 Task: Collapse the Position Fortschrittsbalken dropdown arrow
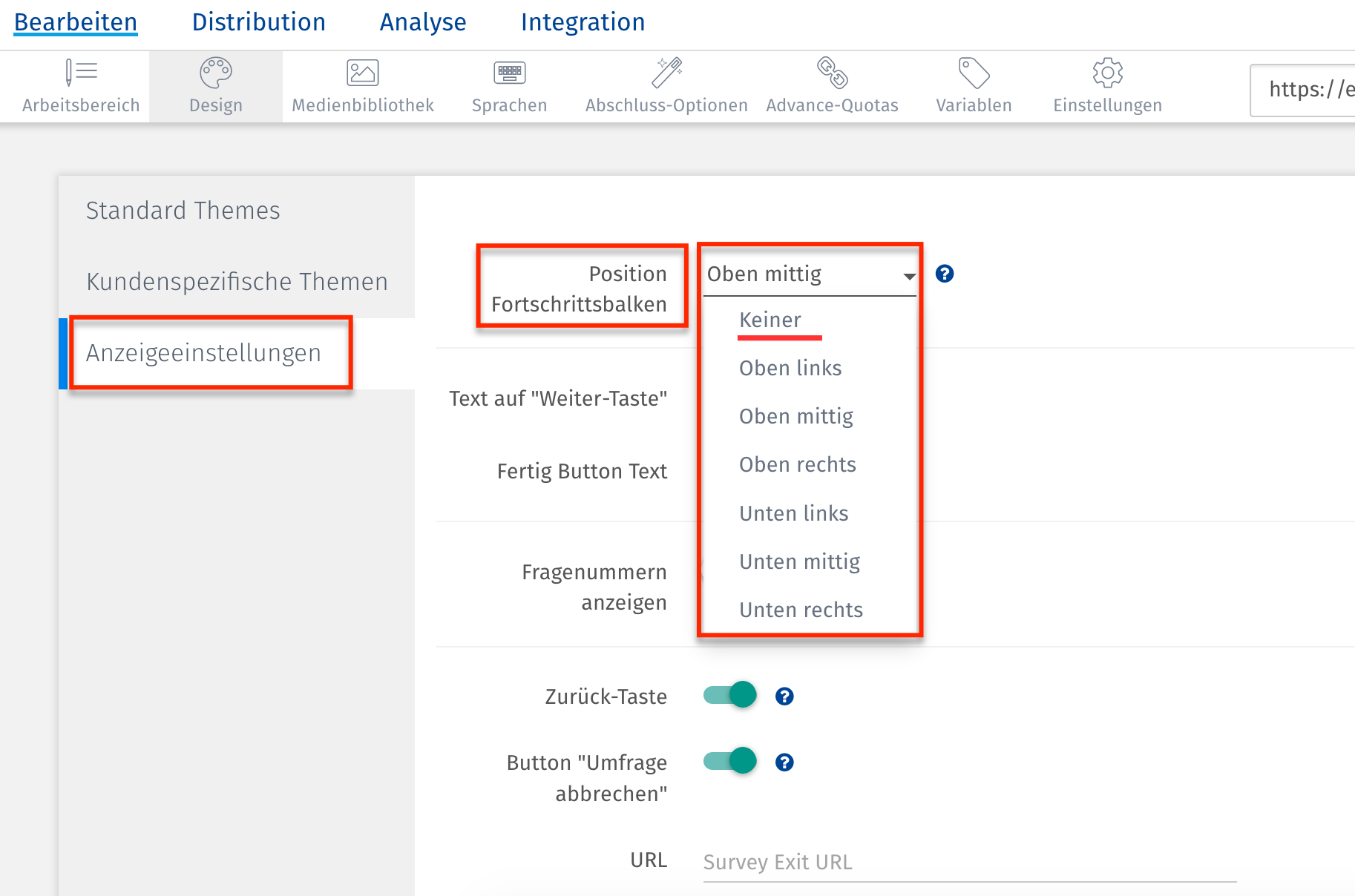tap(909, 276)
